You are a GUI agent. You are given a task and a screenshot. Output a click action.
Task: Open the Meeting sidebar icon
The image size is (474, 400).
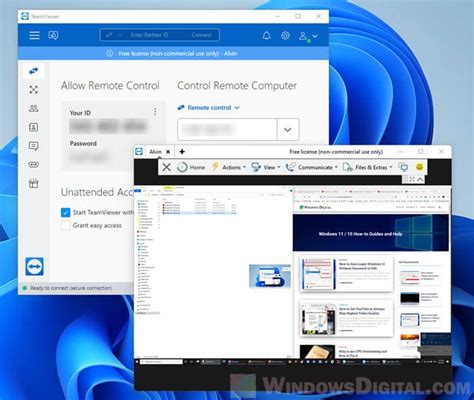34,108
